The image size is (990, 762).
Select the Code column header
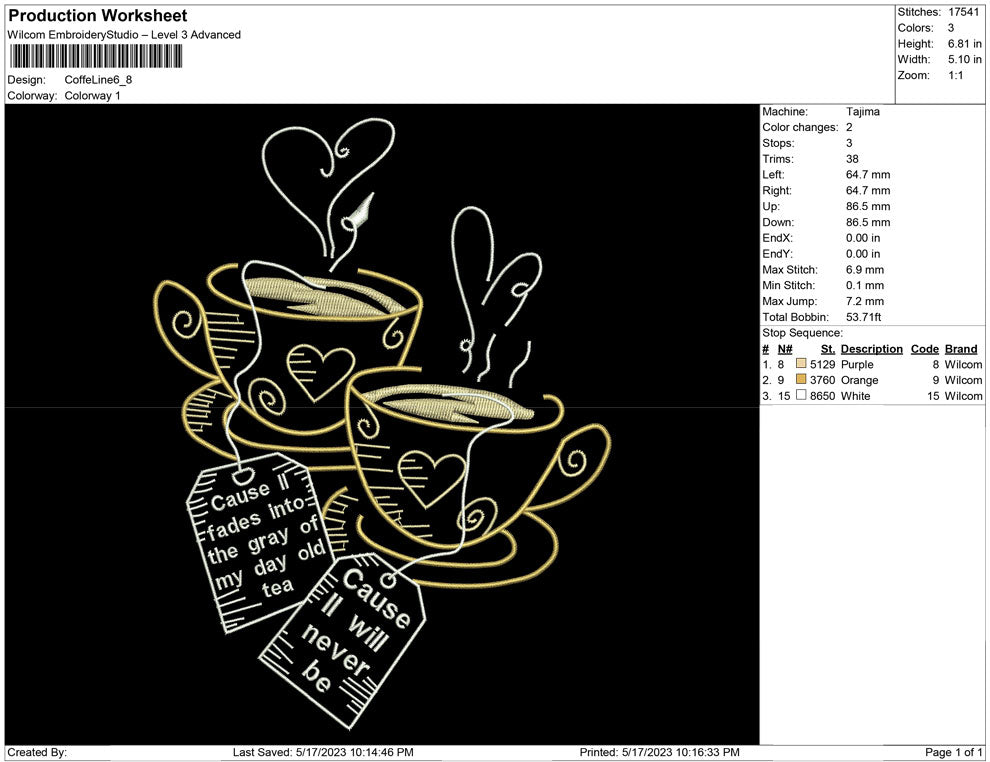click(924, 349)
